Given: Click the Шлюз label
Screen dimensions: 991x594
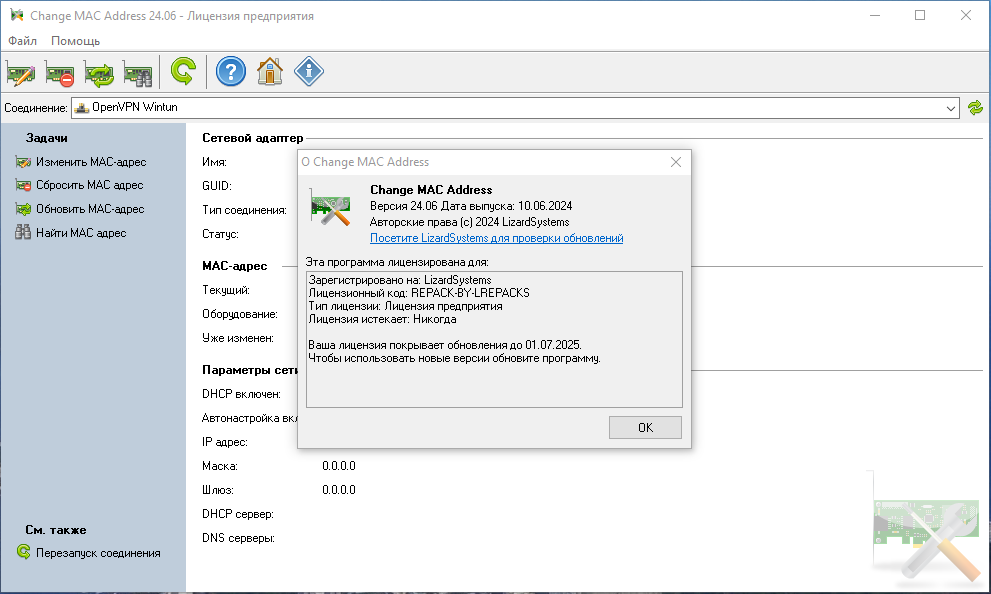Looking at the screenshot, I should tap(217, 490).
